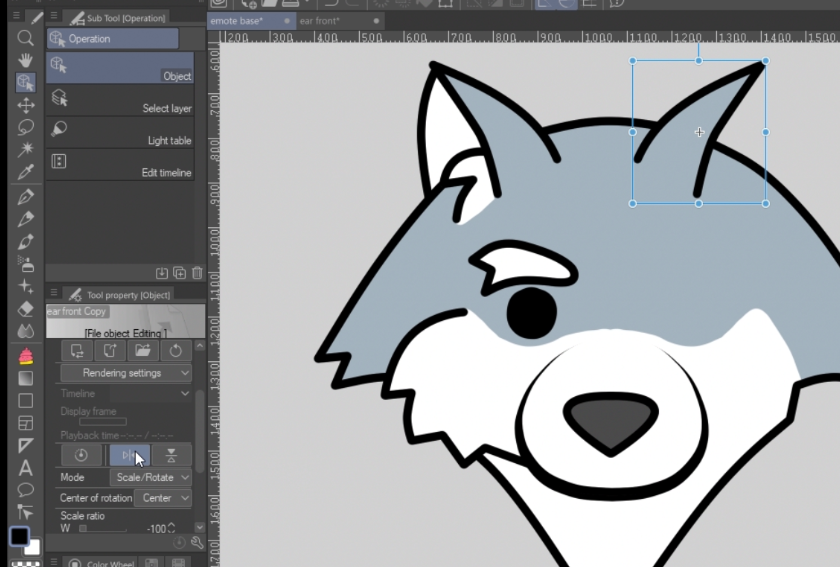This screenshot has height=567, width=840.
Task: Select the Hand move tool
Action: coord(26,60)
